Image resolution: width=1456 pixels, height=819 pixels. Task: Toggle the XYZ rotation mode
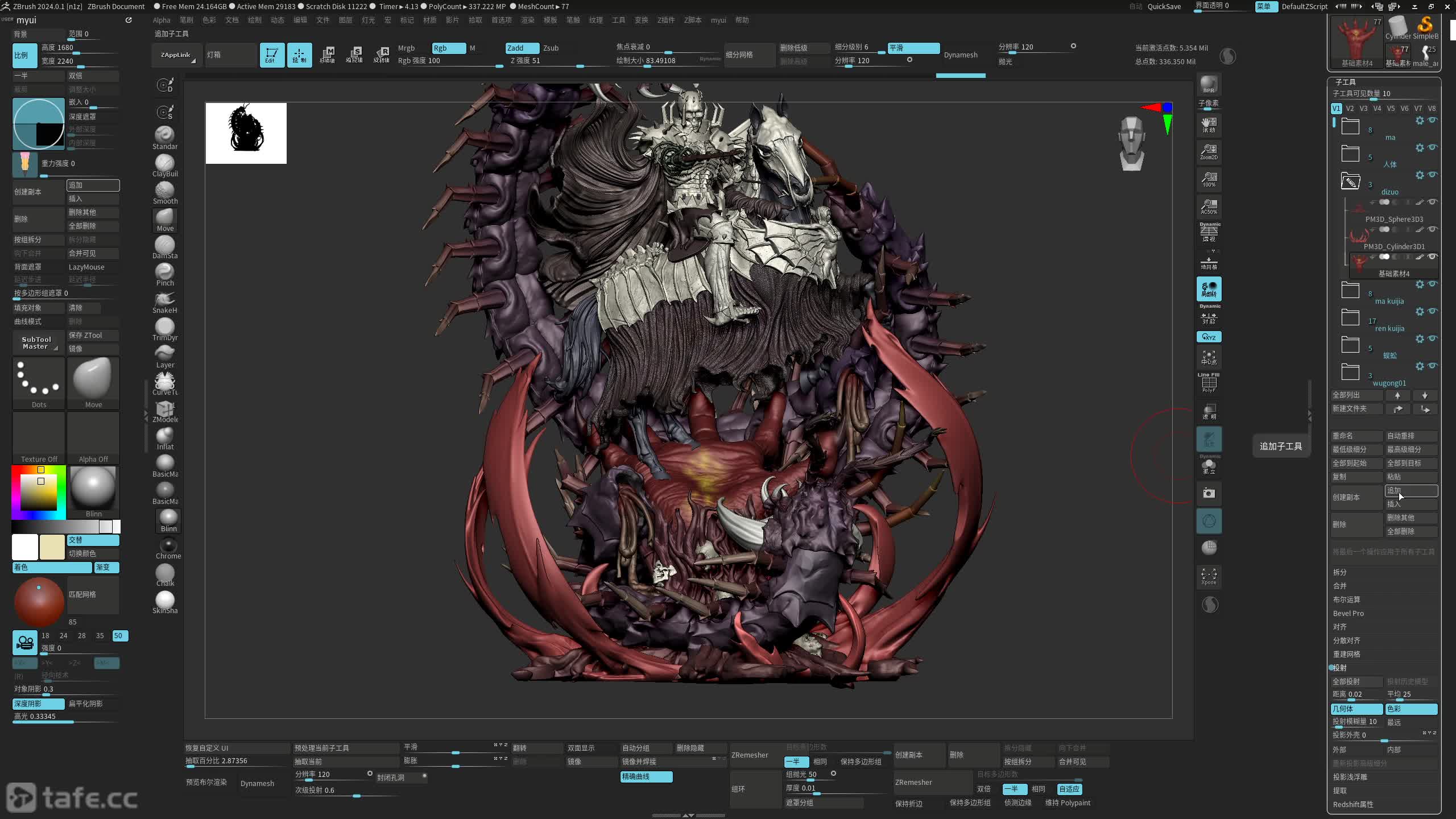click(x=1209, y=337)
